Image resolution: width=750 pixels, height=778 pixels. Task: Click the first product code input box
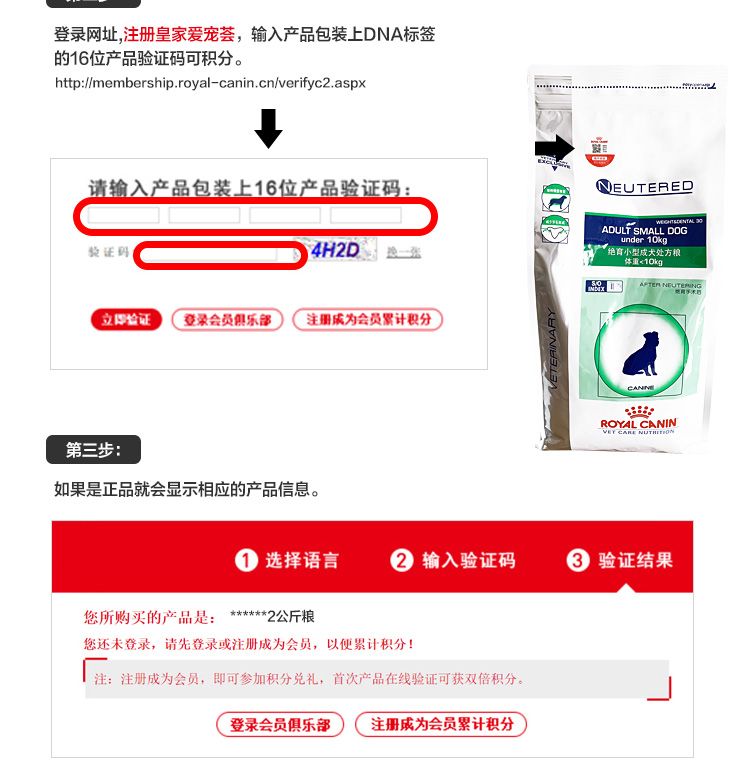(124, 215)
